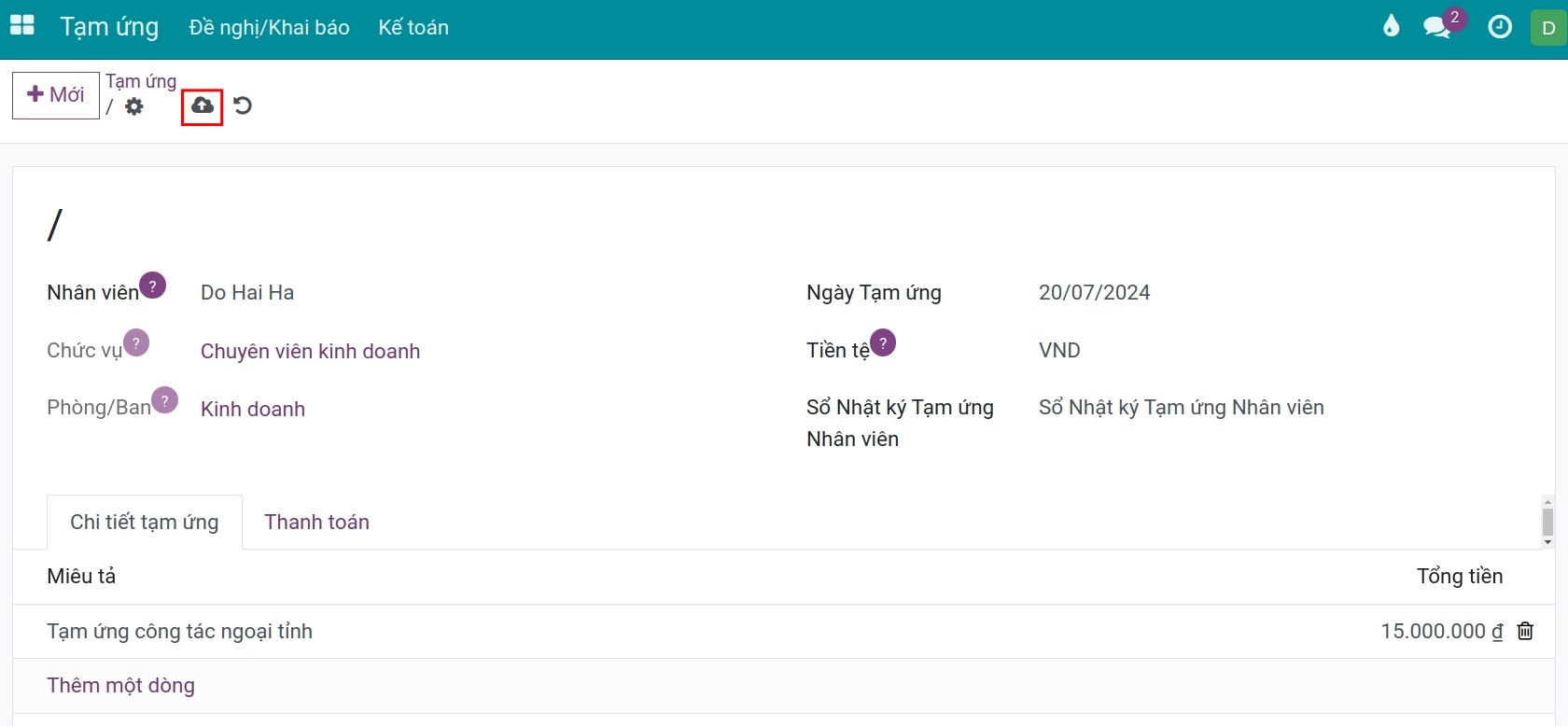The width and height of the screenshot is (1568, 726).
Task: Delete the Tạm ứng công tác line
Action: click(x=1525, y=631)
